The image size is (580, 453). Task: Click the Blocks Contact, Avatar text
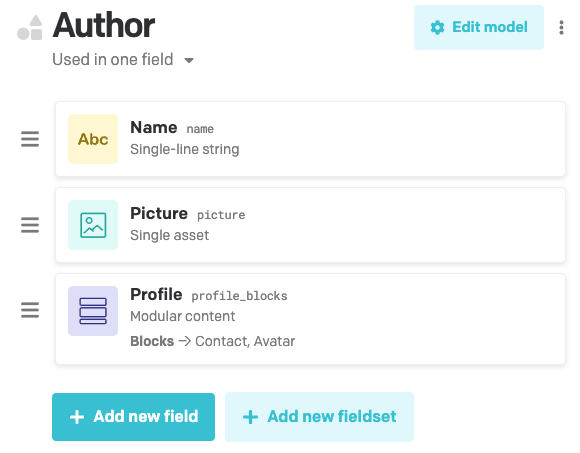click(213, 341)
